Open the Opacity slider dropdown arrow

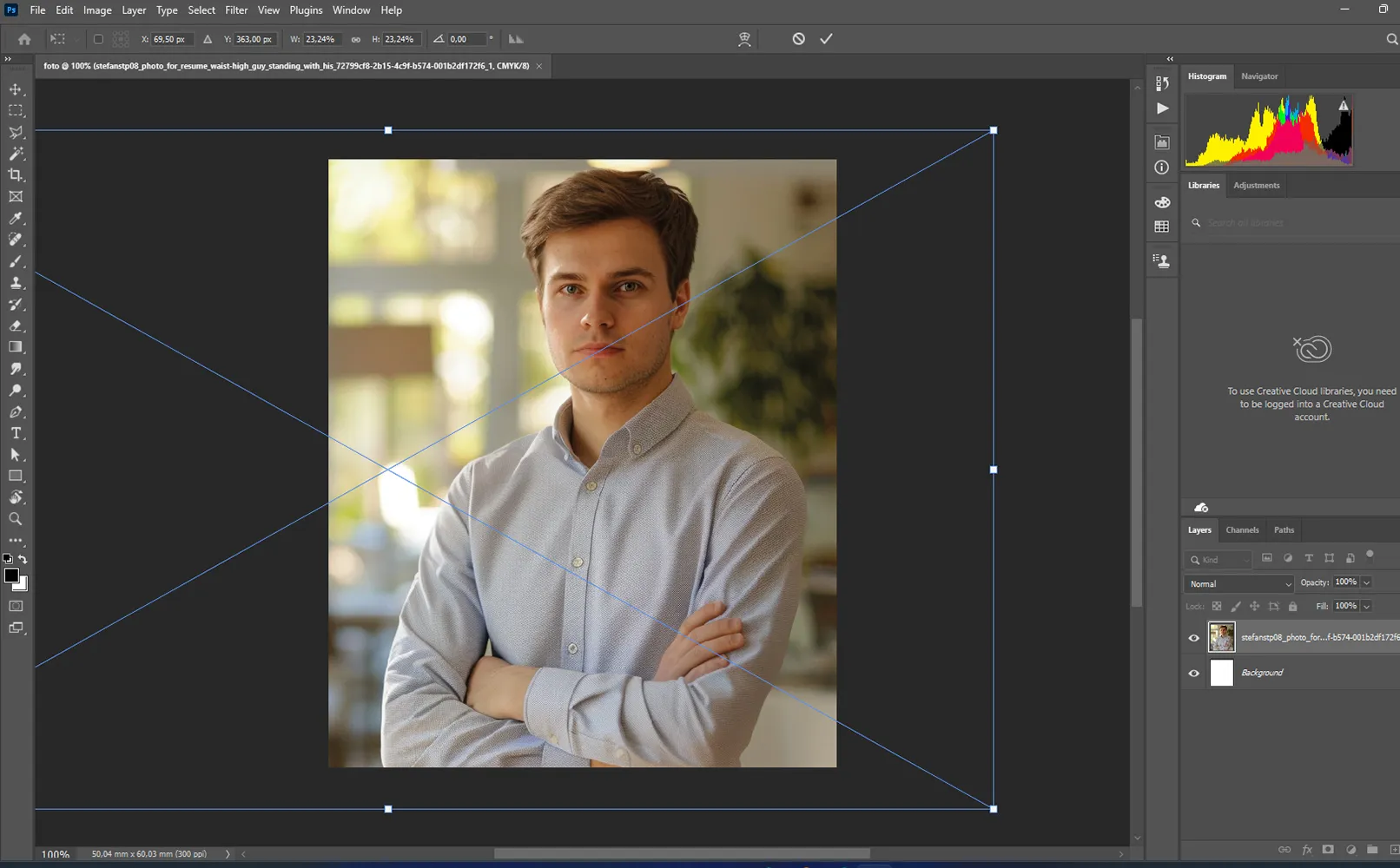click(x=1366, y=582)
